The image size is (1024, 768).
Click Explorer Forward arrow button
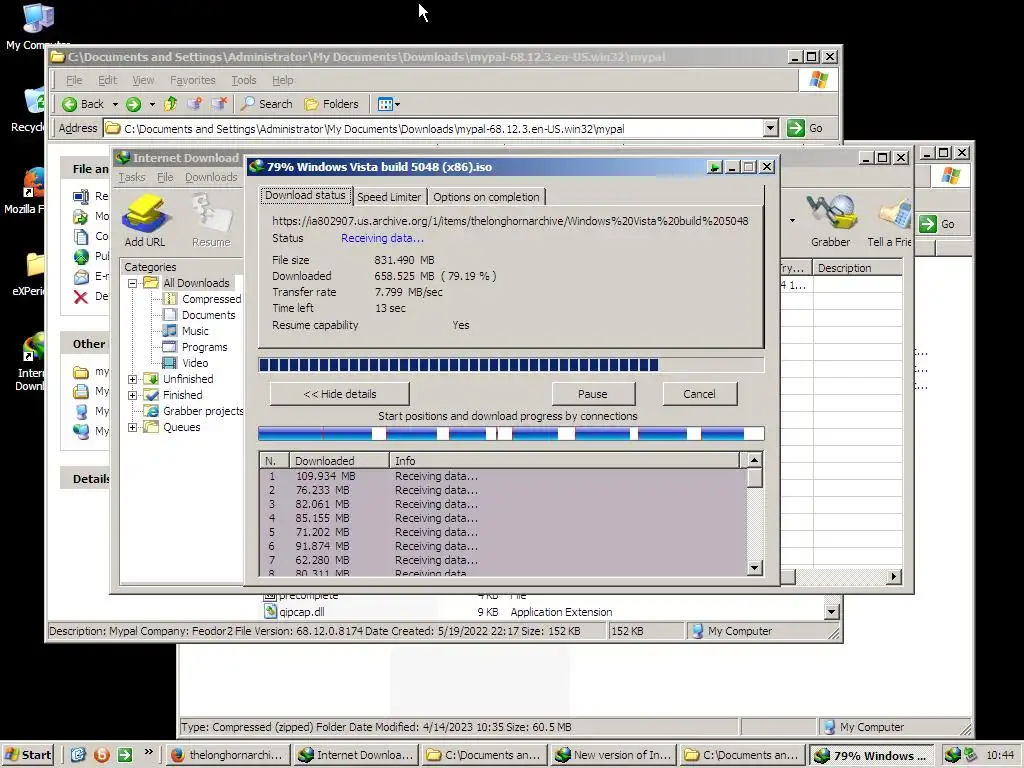tap(133, 104)
